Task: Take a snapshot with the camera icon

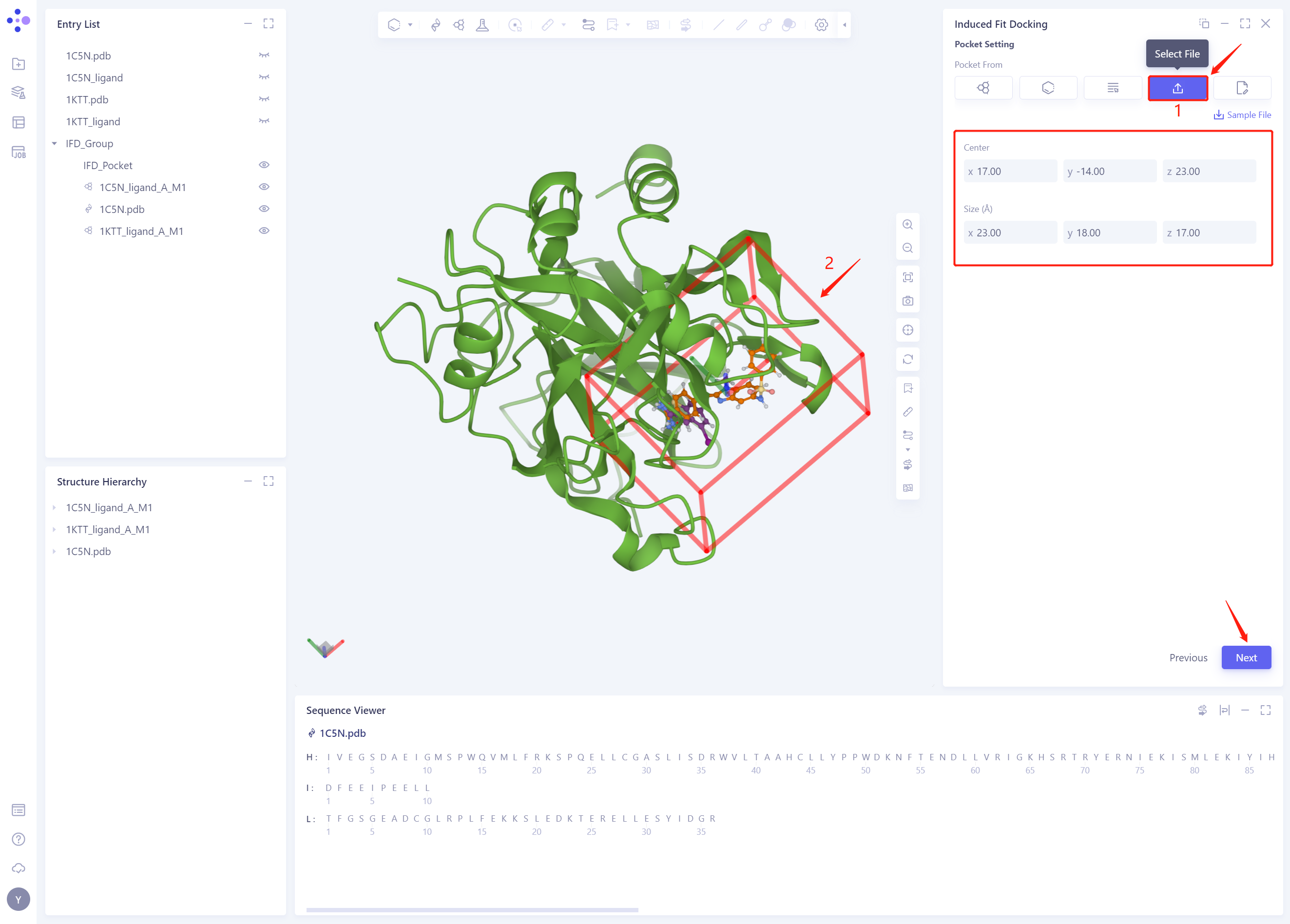Action: click(x=908, y=301)
